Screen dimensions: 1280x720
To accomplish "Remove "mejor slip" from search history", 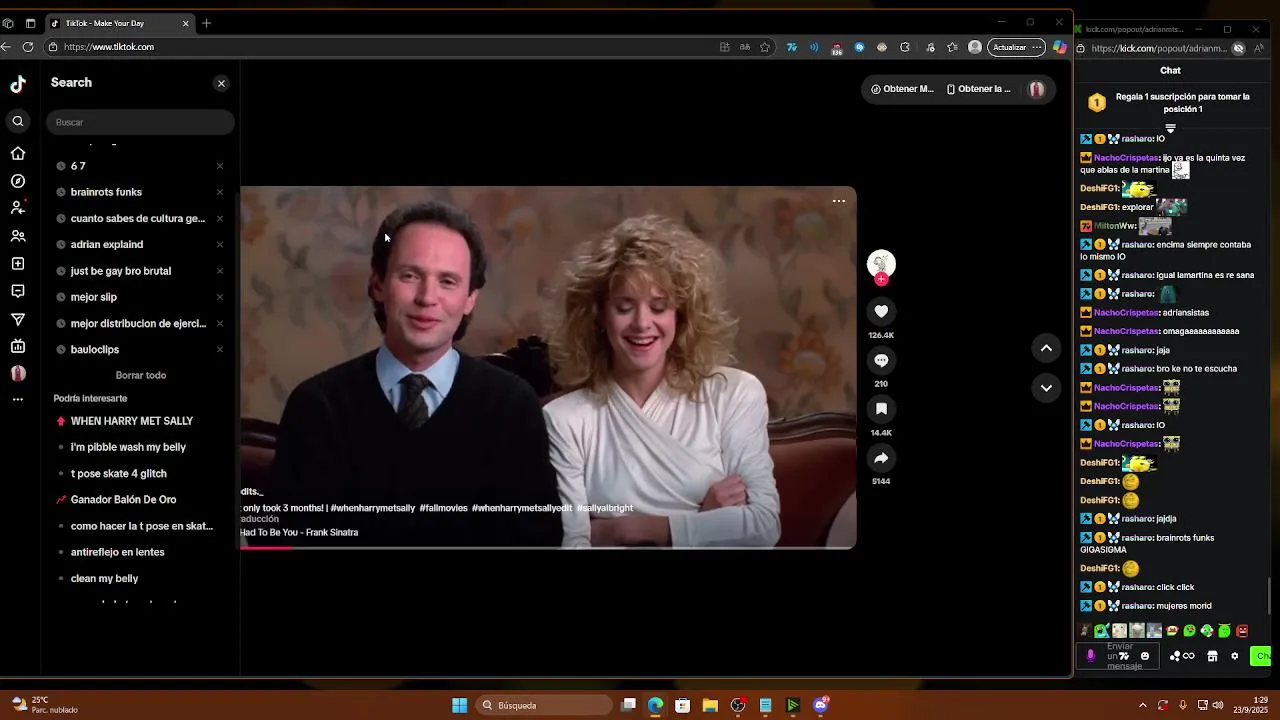I will (x=220, y=297).
